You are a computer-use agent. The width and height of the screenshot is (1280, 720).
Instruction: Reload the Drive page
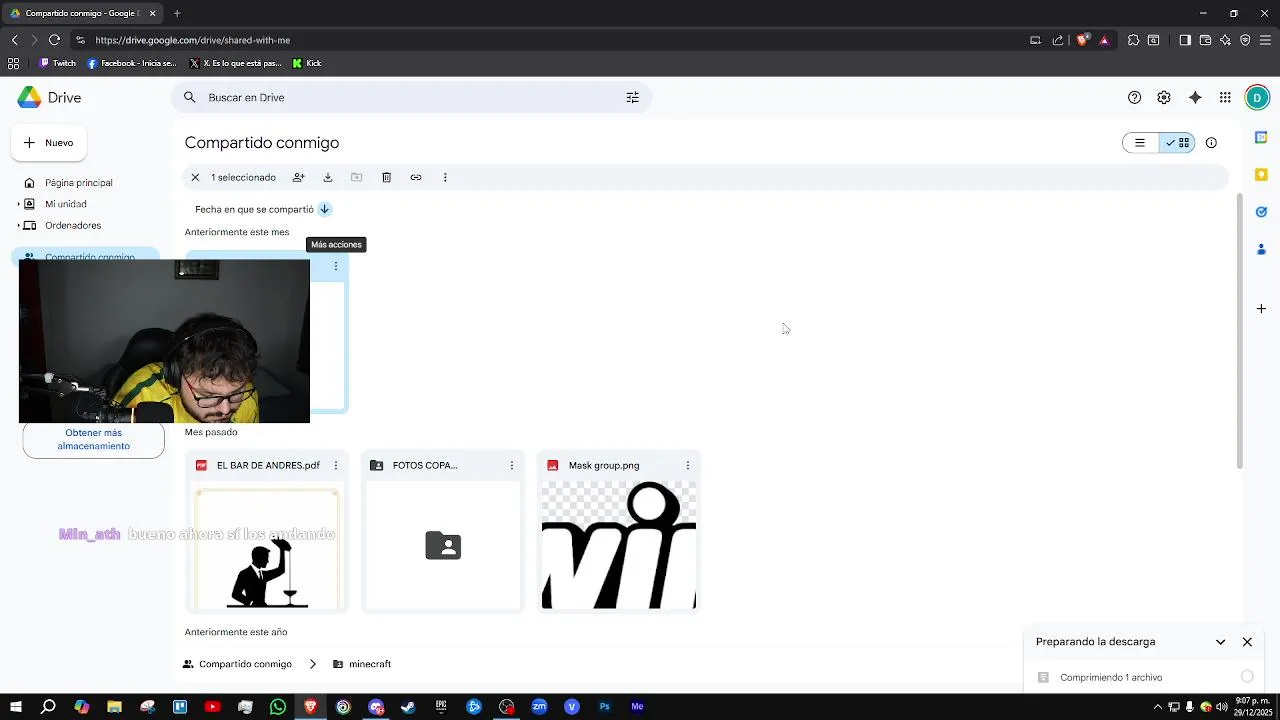[x=54, y=40]
